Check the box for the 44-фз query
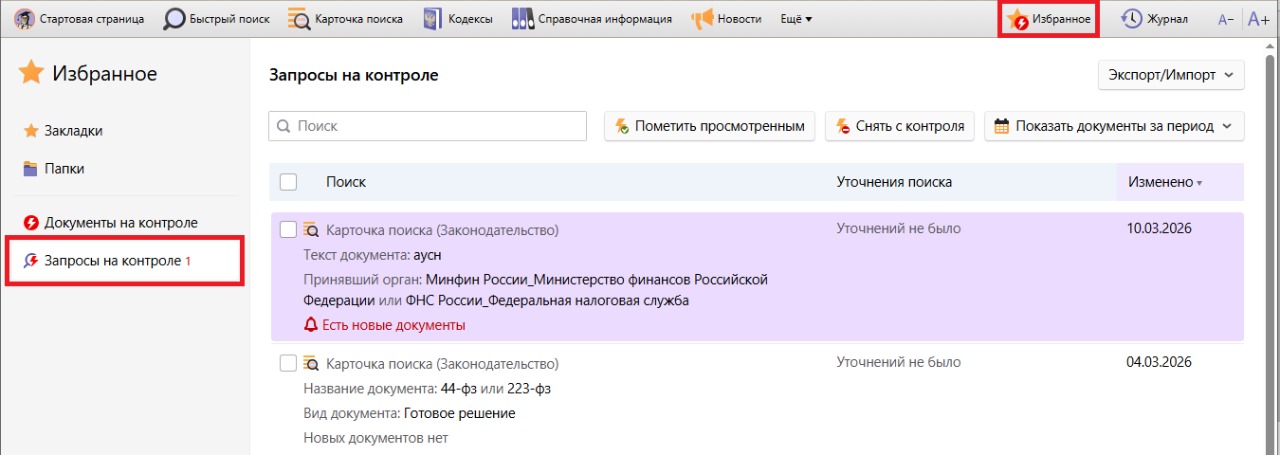This screenshot has width=1280, height=455. [288, 363]
